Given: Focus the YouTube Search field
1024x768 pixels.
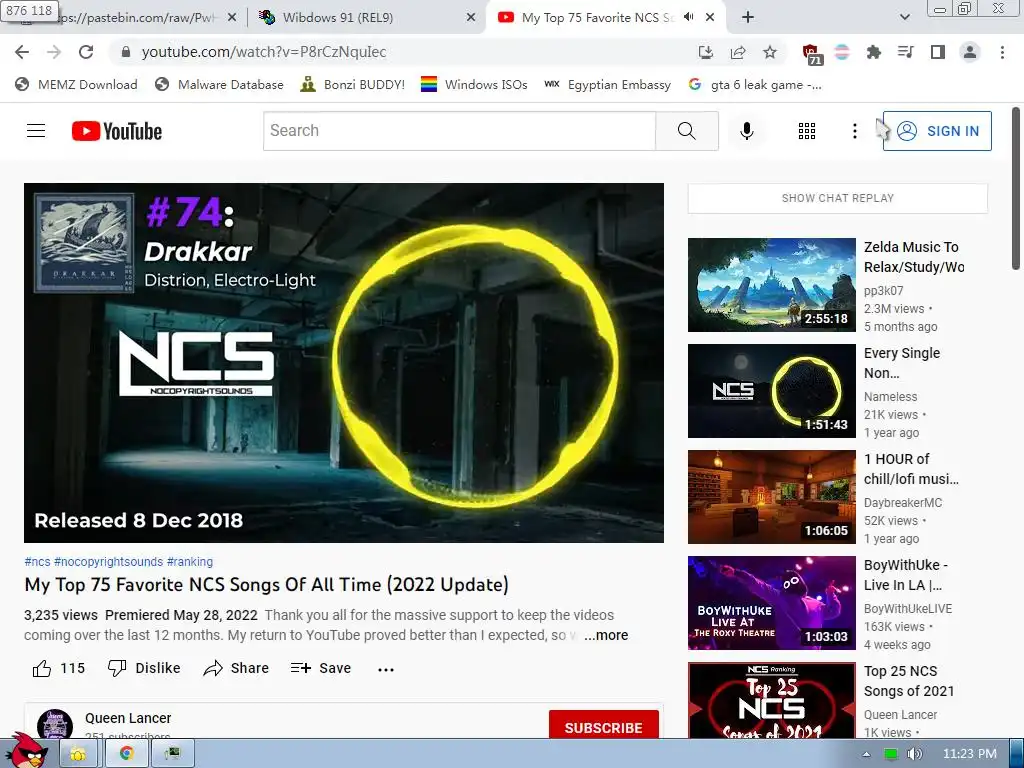Looking at the screenshot, I should point(459,131).
